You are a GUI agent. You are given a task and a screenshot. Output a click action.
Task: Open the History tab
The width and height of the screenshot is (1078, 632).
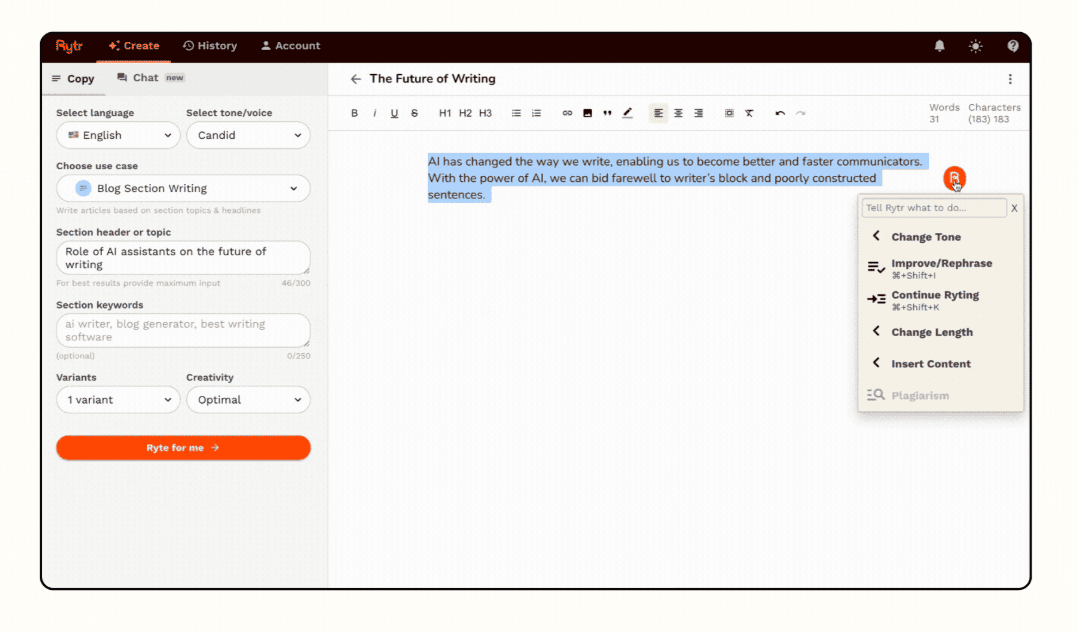pos(210,46)
